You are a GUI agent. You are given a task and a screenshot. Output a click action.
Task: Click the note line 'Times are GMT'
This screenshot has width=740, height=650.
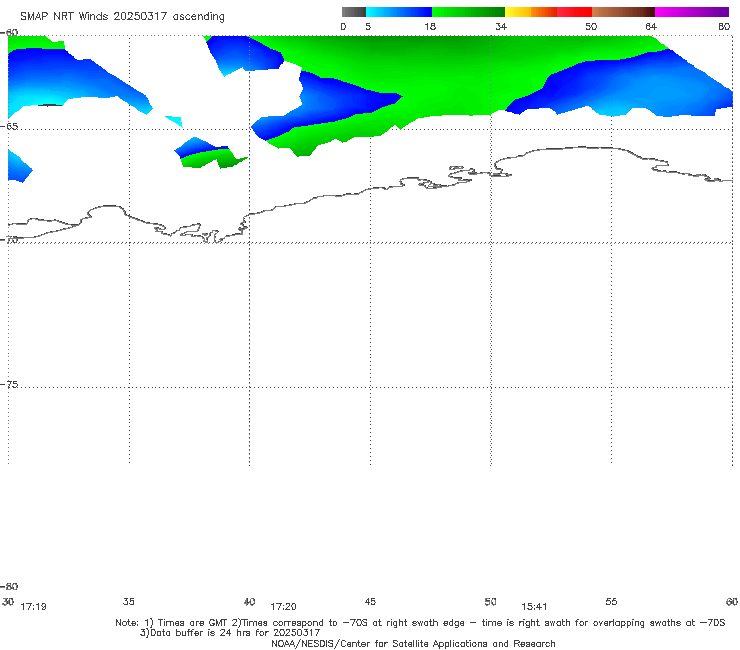pos(193,623)
